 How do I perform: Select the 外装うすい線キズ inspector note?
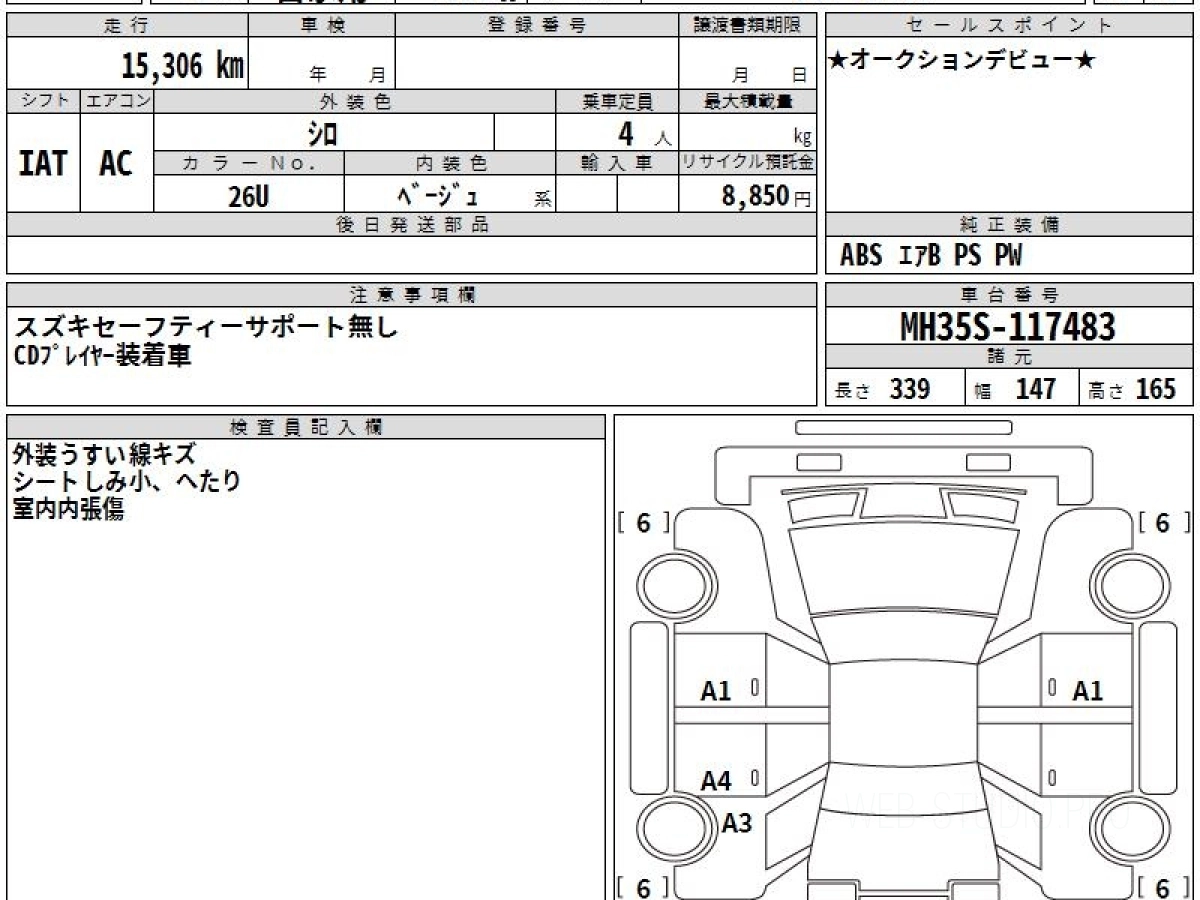coord(104,455)
